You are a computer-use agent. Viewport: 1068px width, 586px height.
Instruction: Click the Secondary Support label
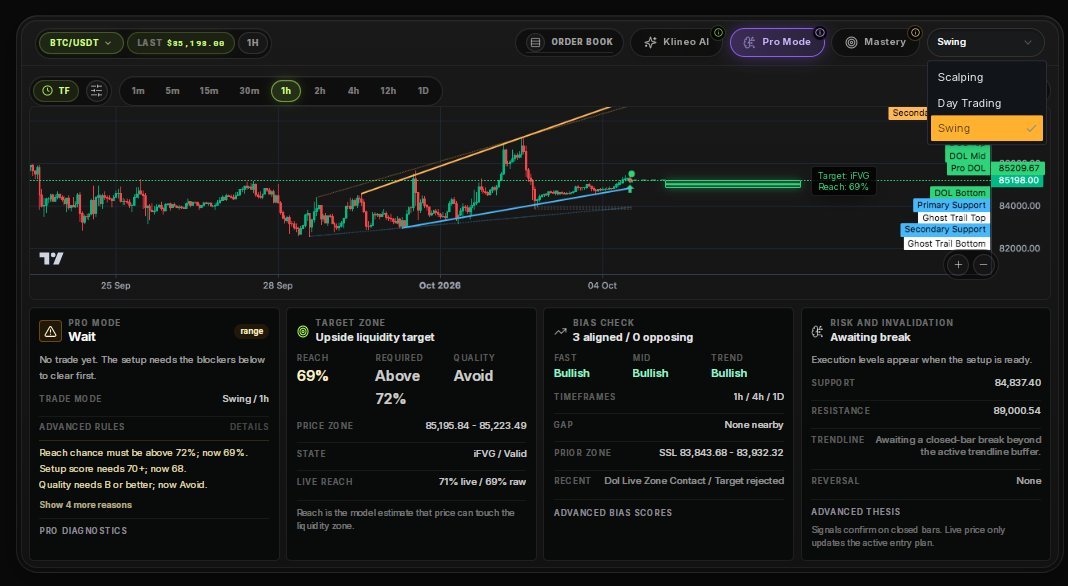tap(945, 230)
